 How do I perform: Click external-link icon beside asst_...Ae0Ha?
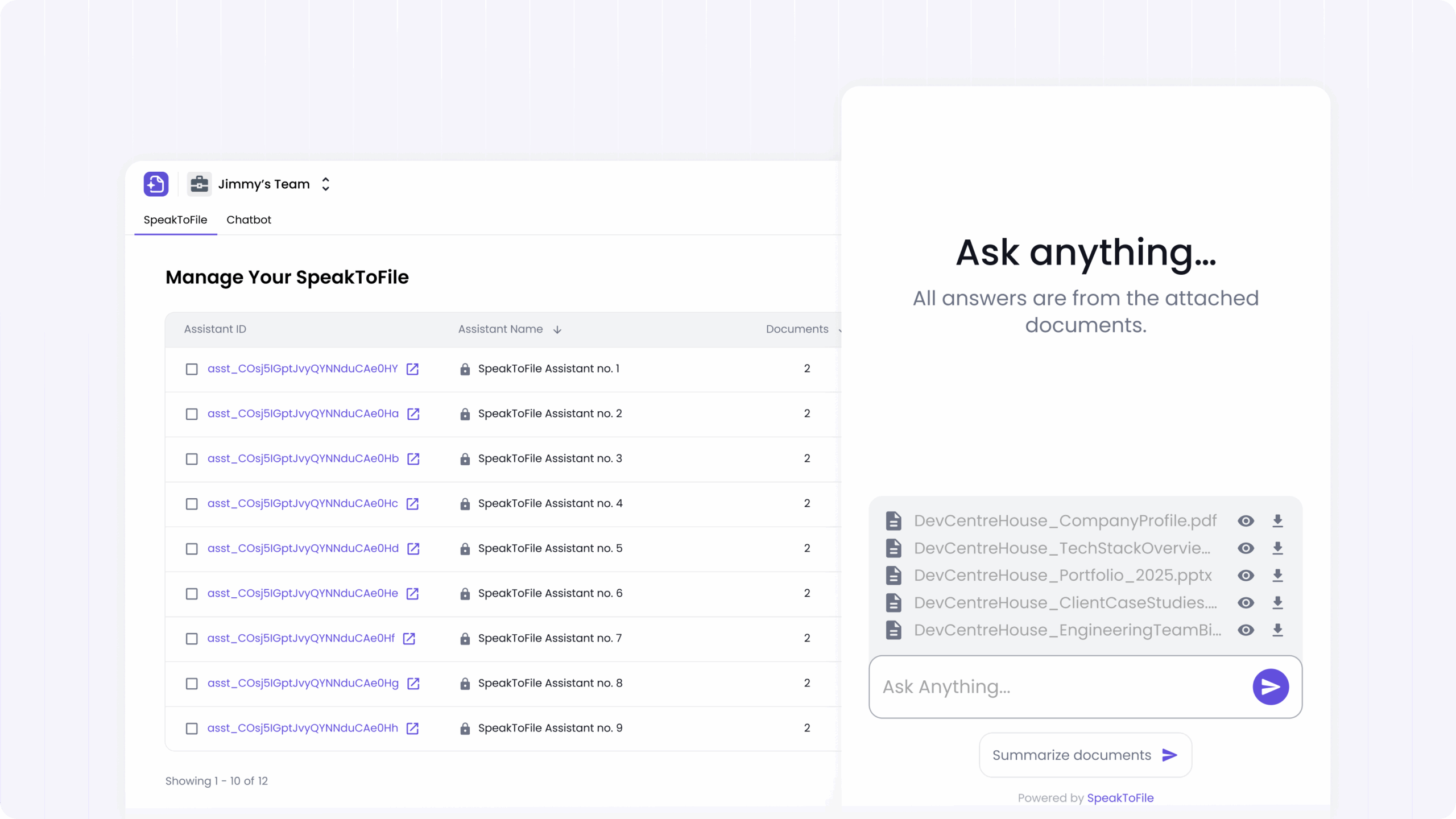click(413, 414)
